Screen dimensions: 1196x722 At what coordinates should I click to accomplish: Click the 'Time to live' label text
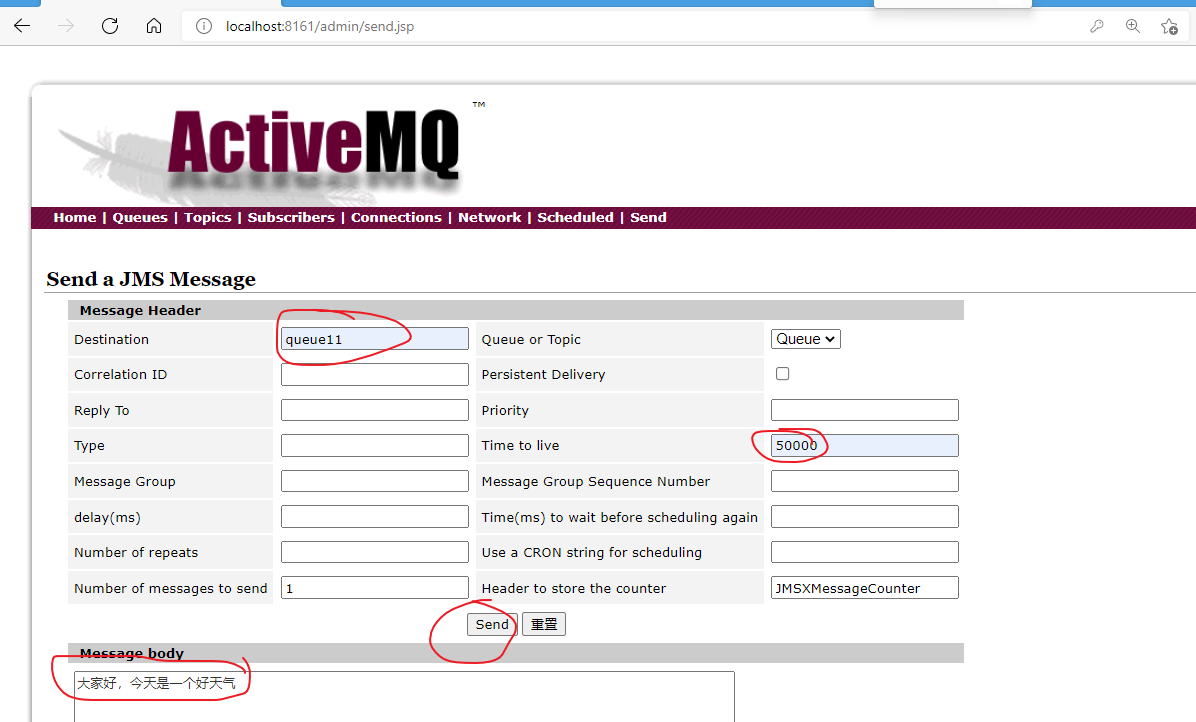click(520, 445)
